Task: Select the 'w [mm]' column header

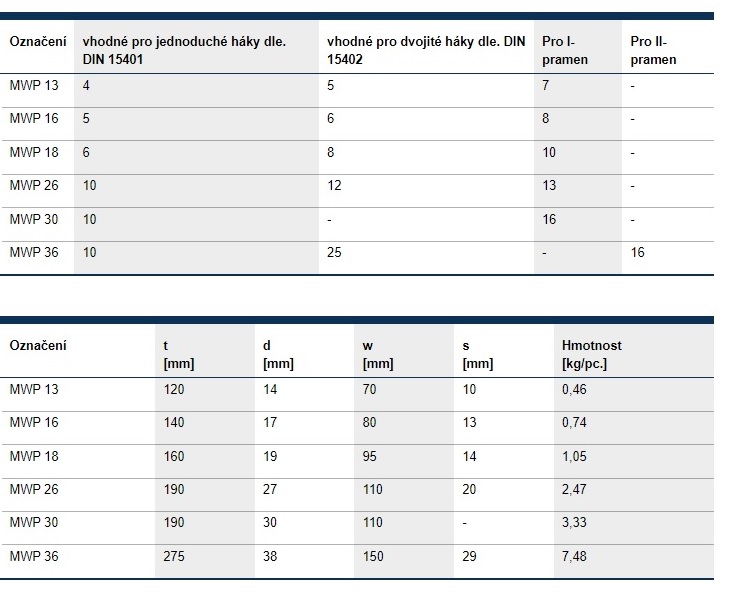Action: pyautogui.click(x=378, y=355)
